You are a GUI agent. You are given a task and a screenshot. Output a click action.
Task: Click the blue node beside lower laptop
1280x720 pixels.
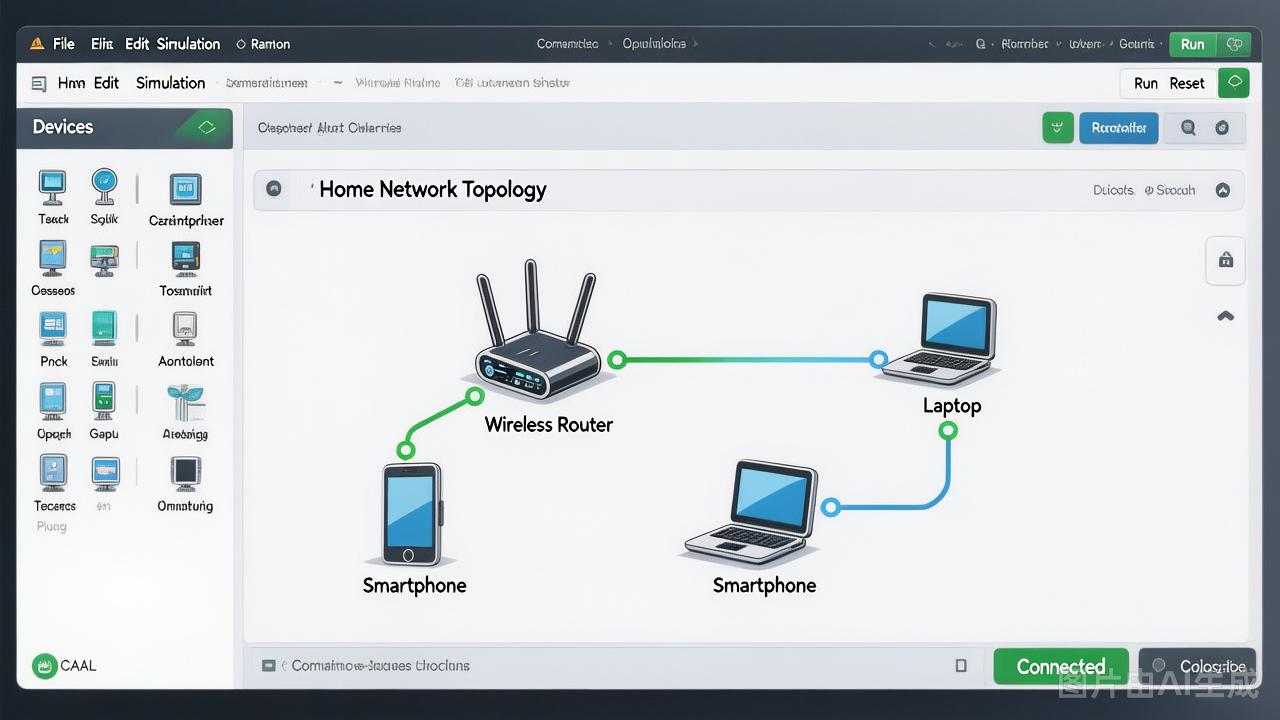coord(829,508)
